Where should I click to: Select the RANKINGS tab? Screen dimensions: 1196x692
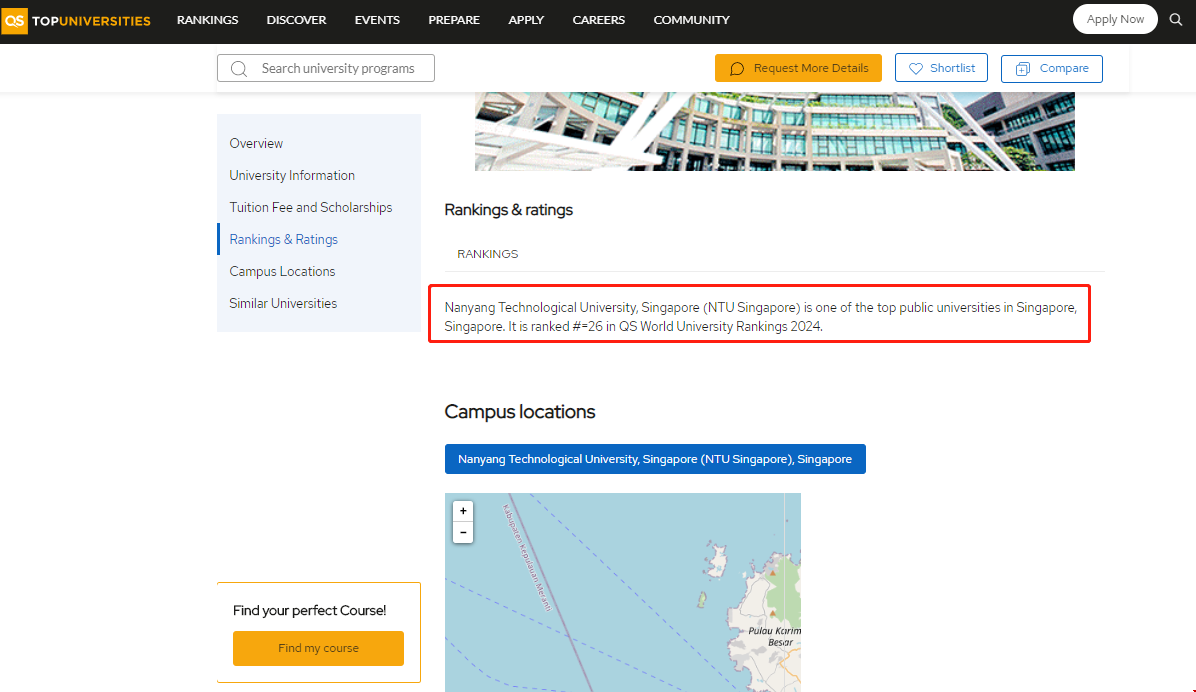point(487,254)
